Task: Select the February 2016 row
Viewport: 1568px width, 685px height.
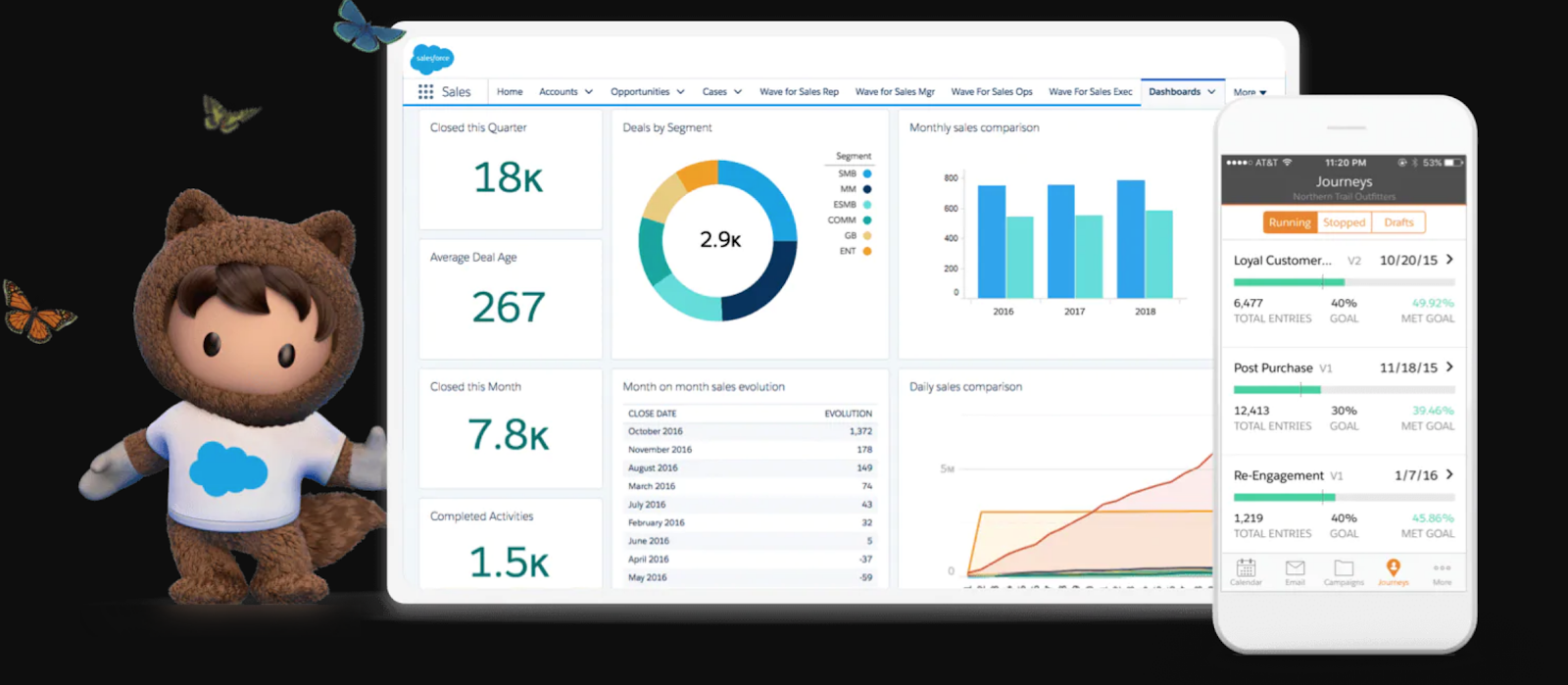Action: 750,522
